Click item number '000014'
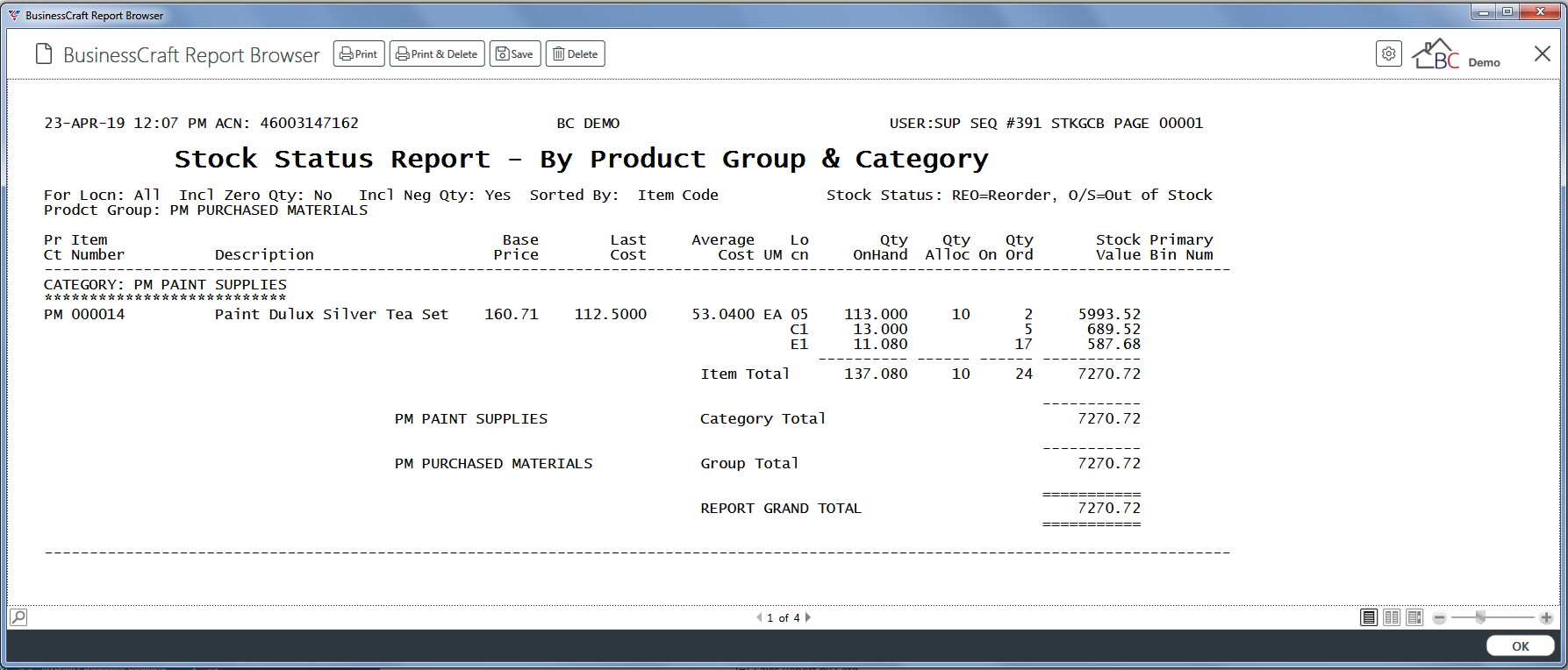 (98, 314)
